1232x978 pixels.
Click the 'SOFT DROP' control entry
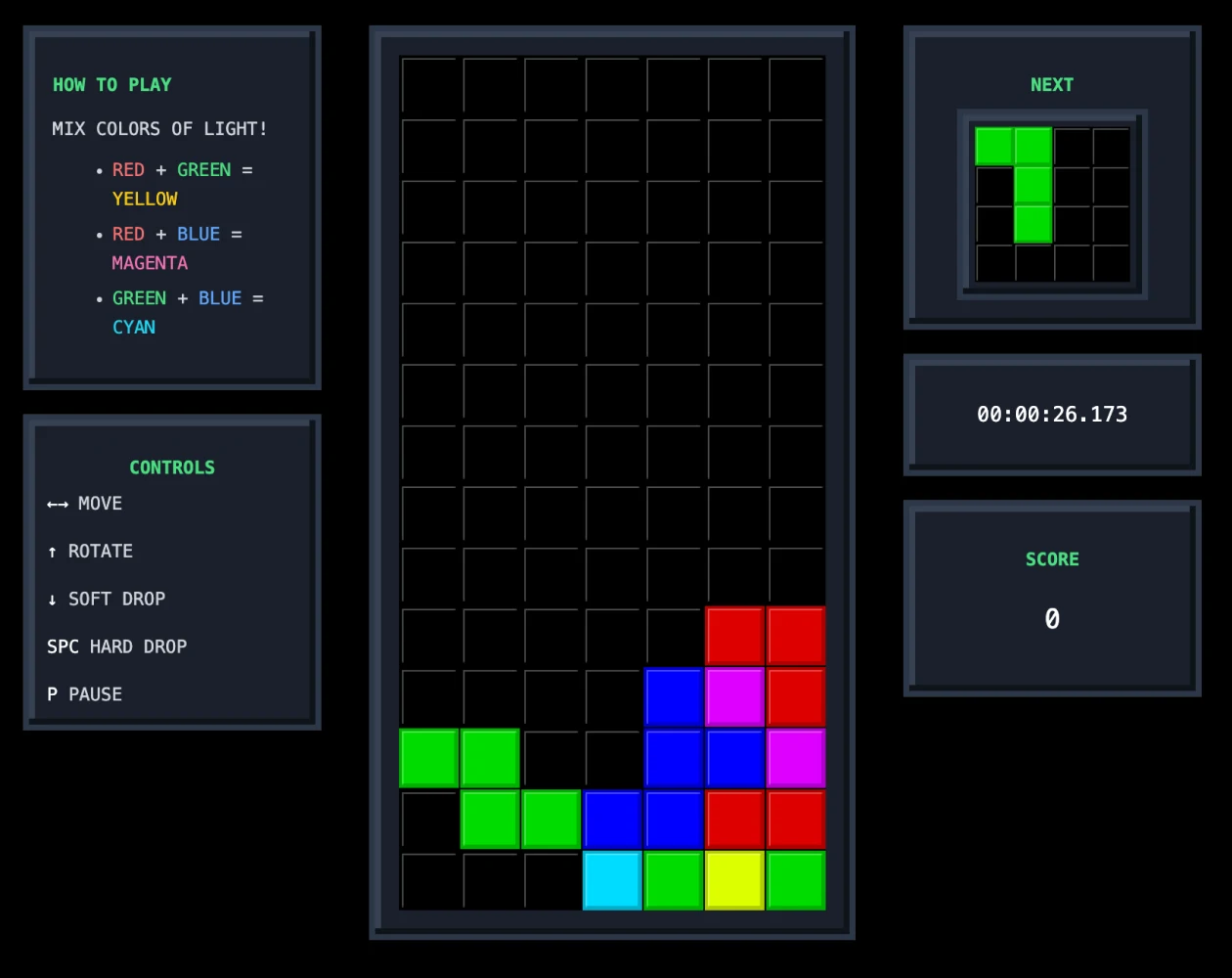[107, 599]
